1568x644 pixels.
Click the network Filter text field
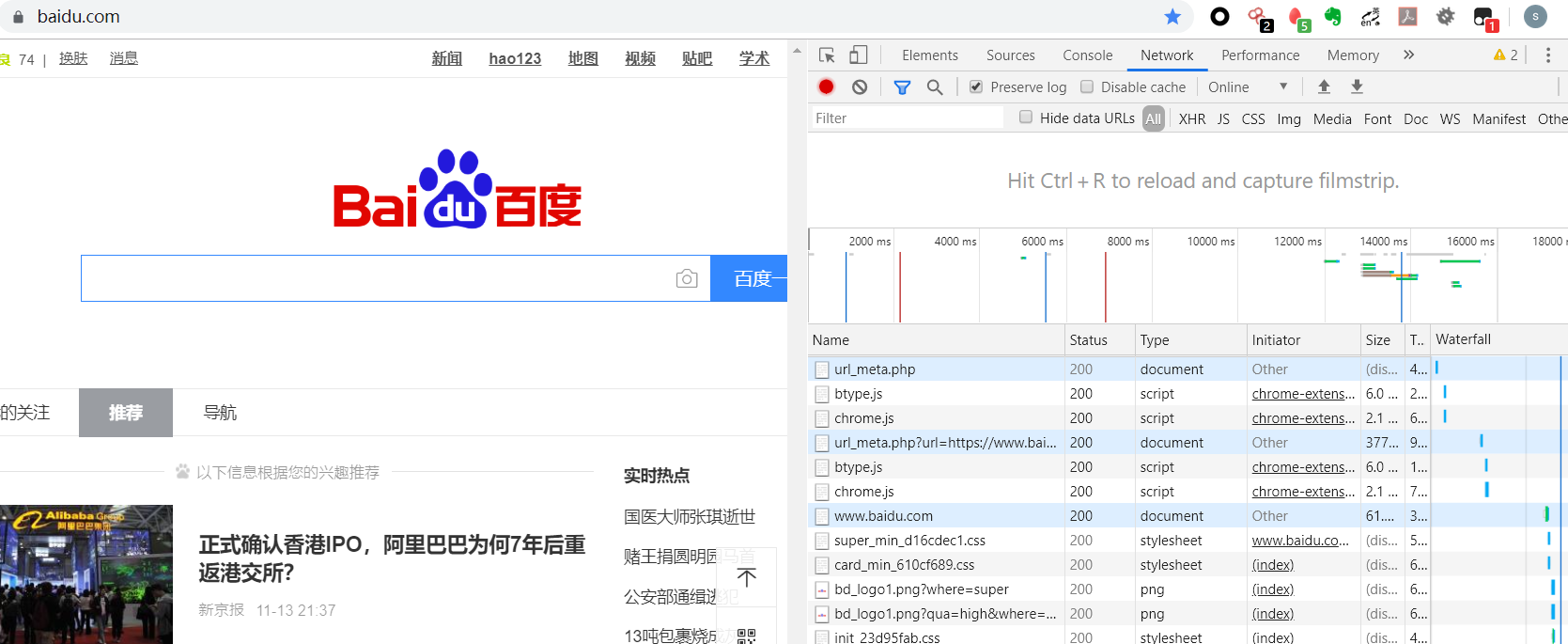click(908, 118)
